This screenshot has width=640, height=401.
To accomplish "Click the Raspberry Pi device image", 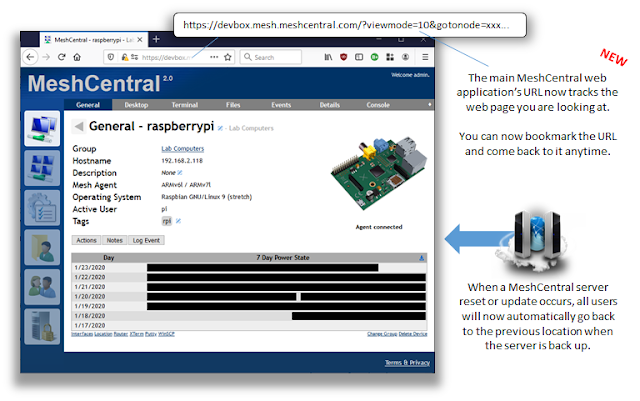I will tap(379, 173).
